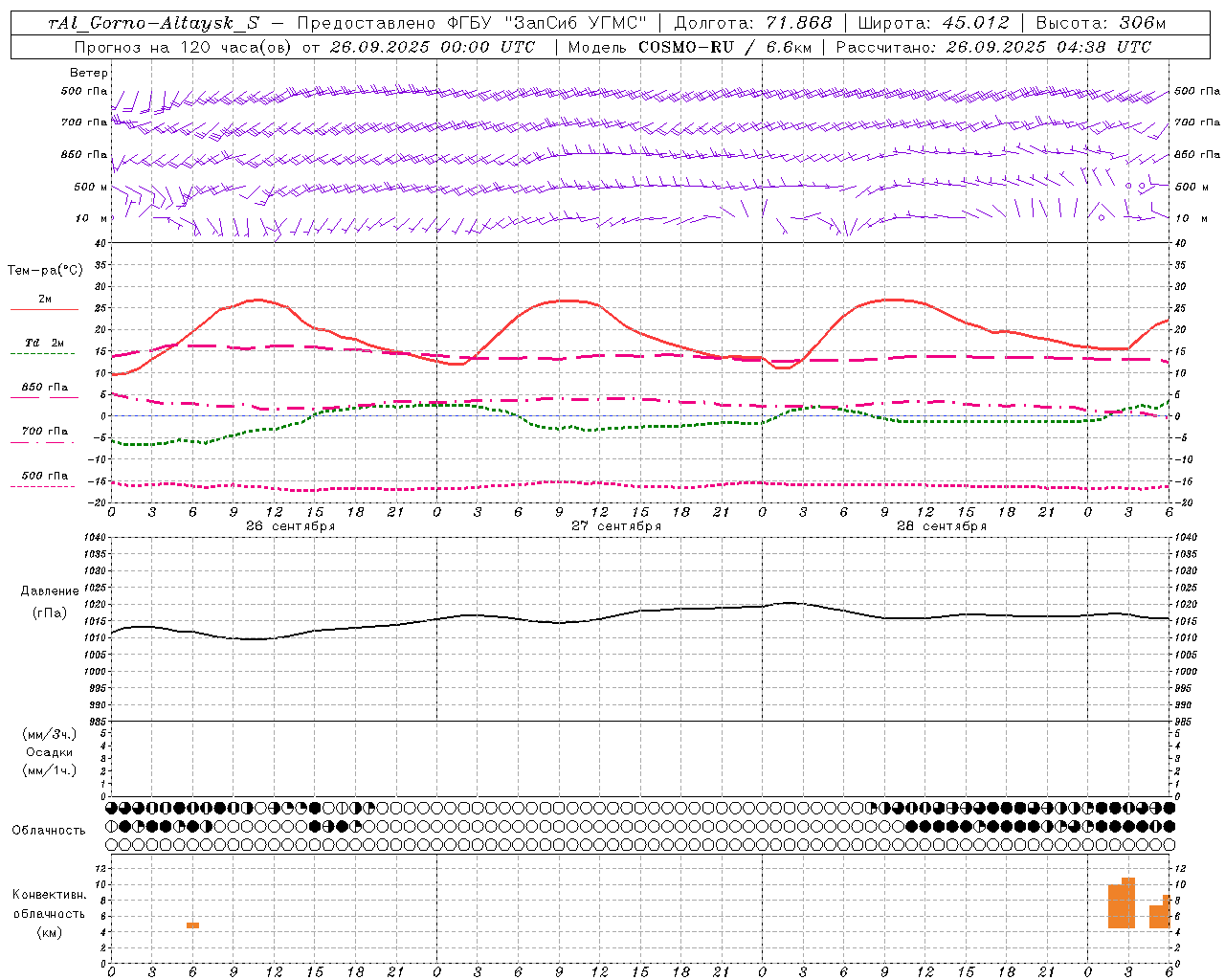This screenshot has width=1225, height=980.
Task: Click the Рассчитано: 26.09.2025 04:38 UTC timestamp
Action: [x=993, y=47]
